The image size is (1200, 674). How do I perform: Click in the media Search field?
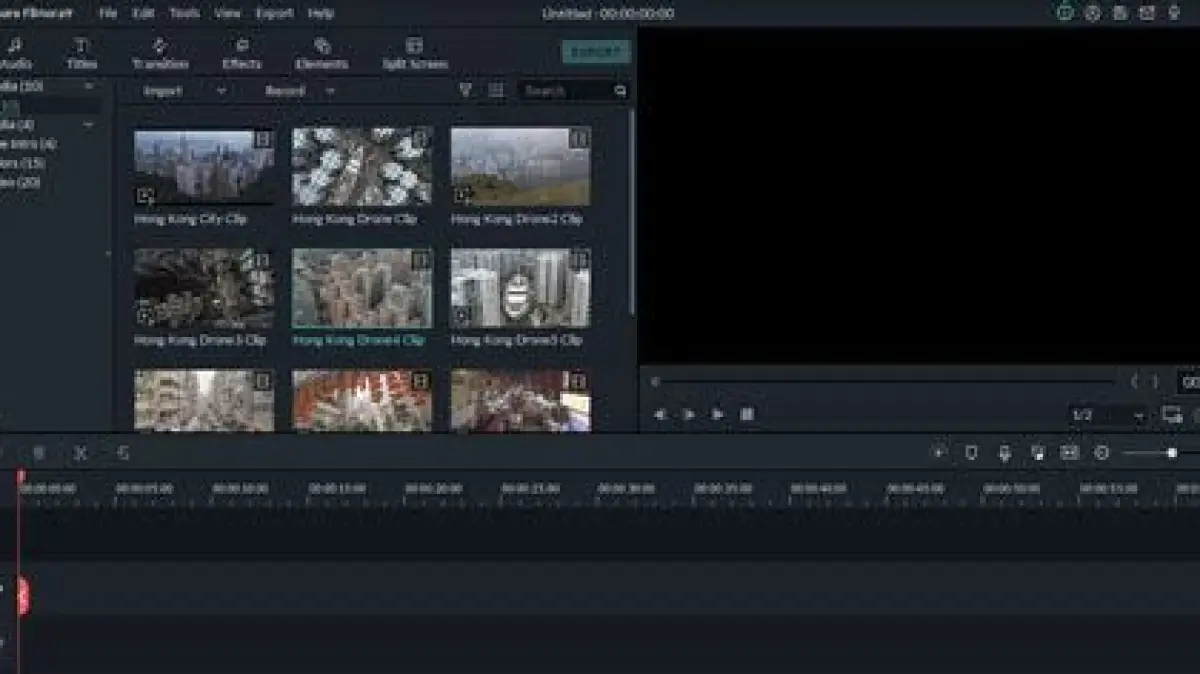568,90
